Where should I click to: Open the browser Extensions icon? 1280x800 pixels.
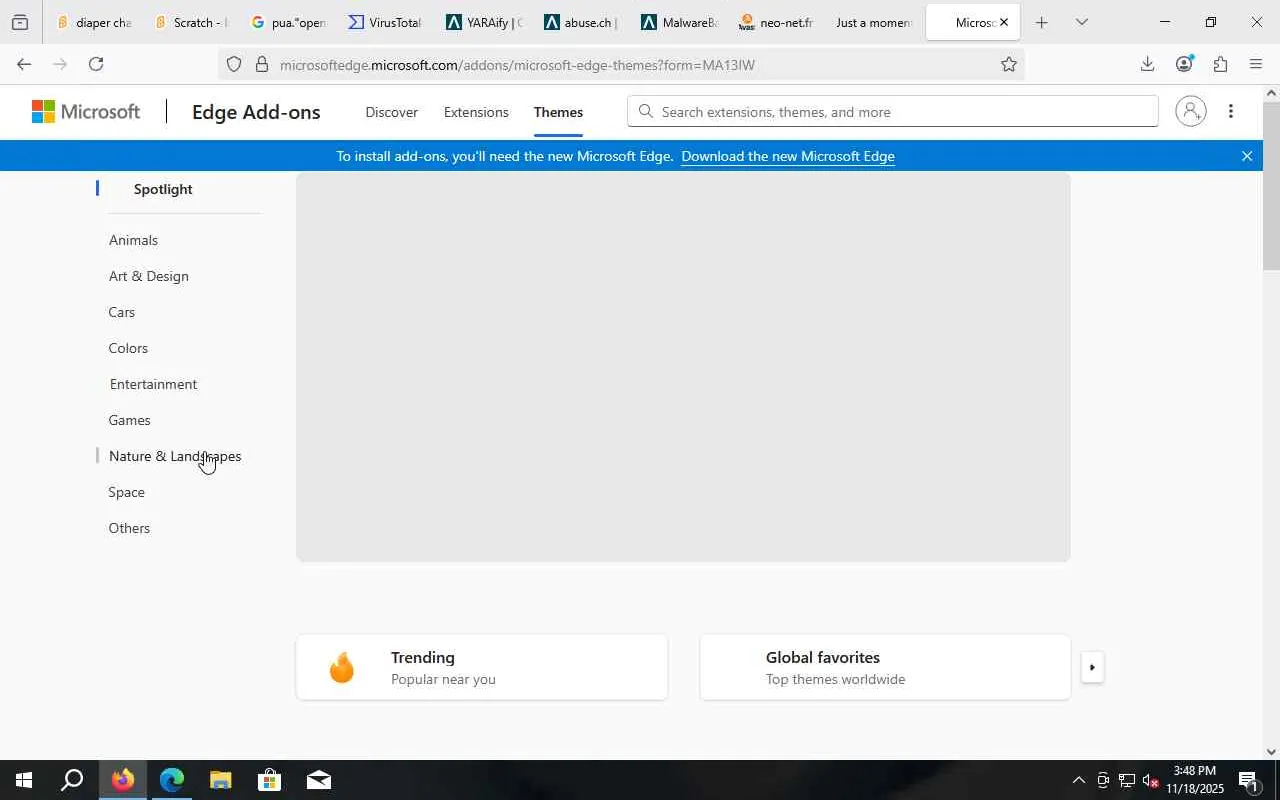point(1220,64)
